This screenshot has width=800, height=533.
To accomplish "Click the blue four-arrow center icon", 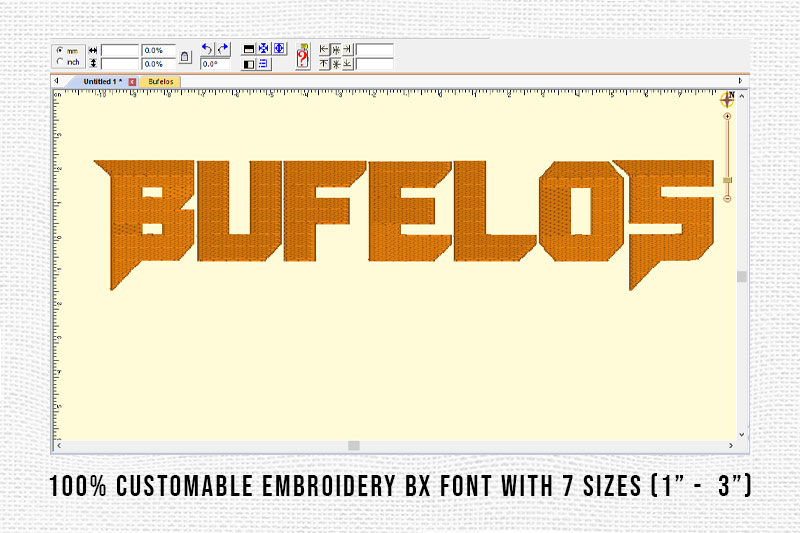I will 263,48.
